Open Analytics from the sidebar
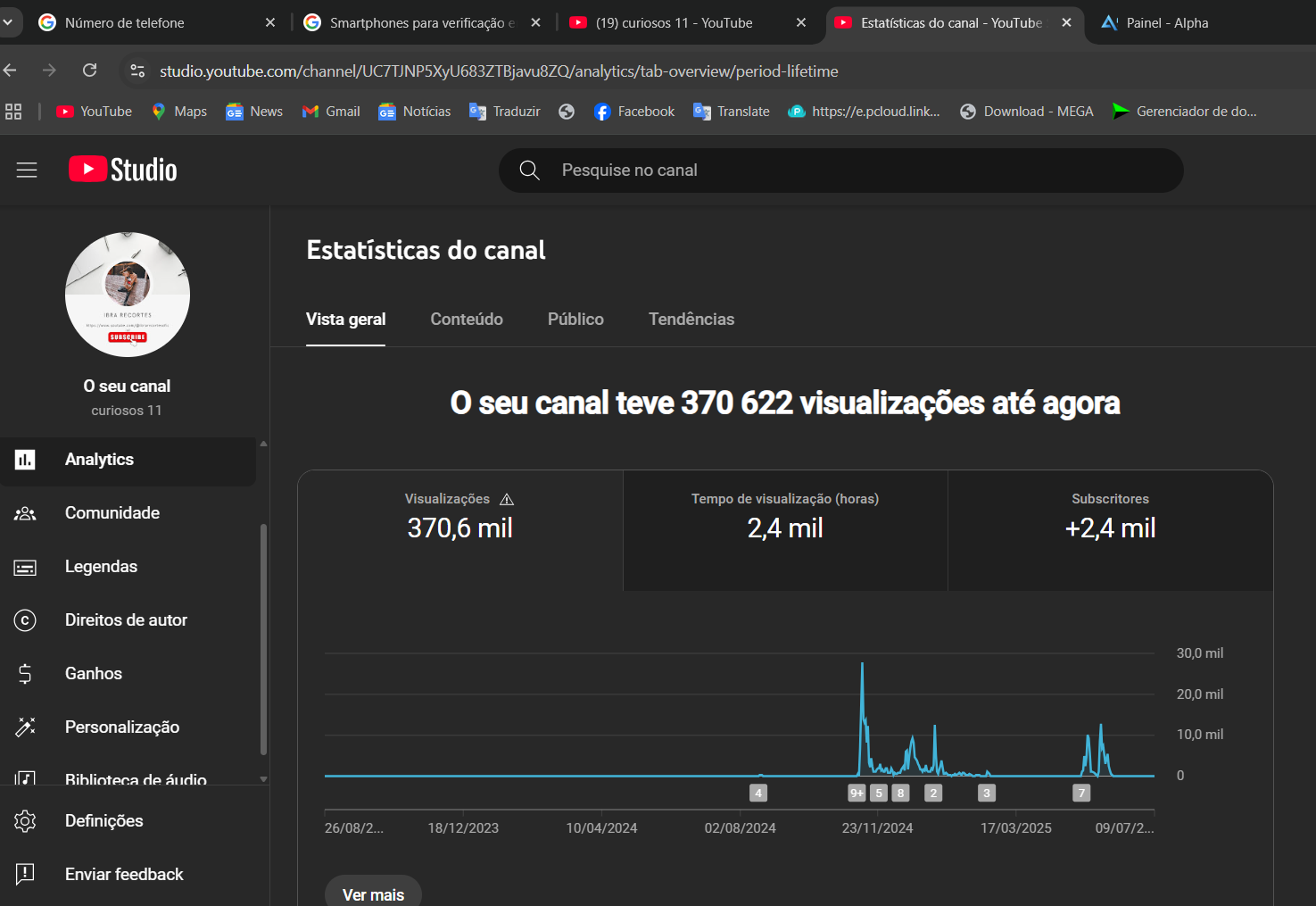1316x906 pixels. [x=128, y=460]
